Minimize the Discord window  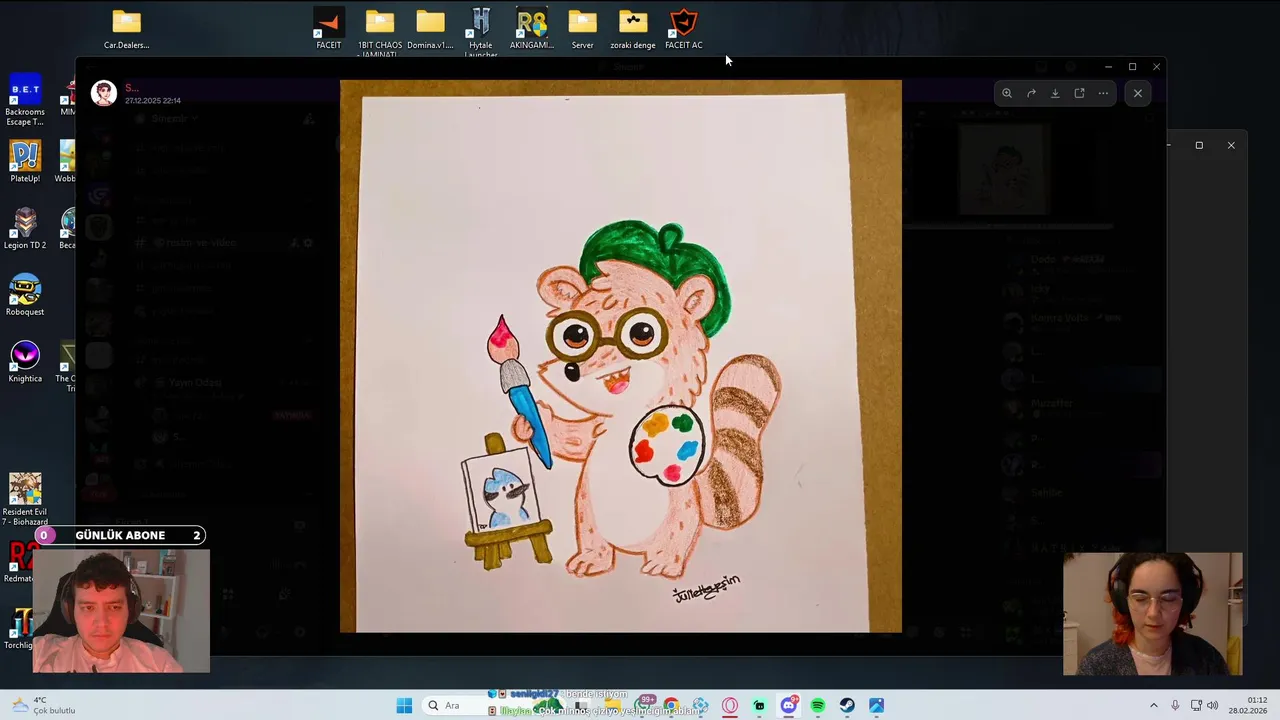1108,67
